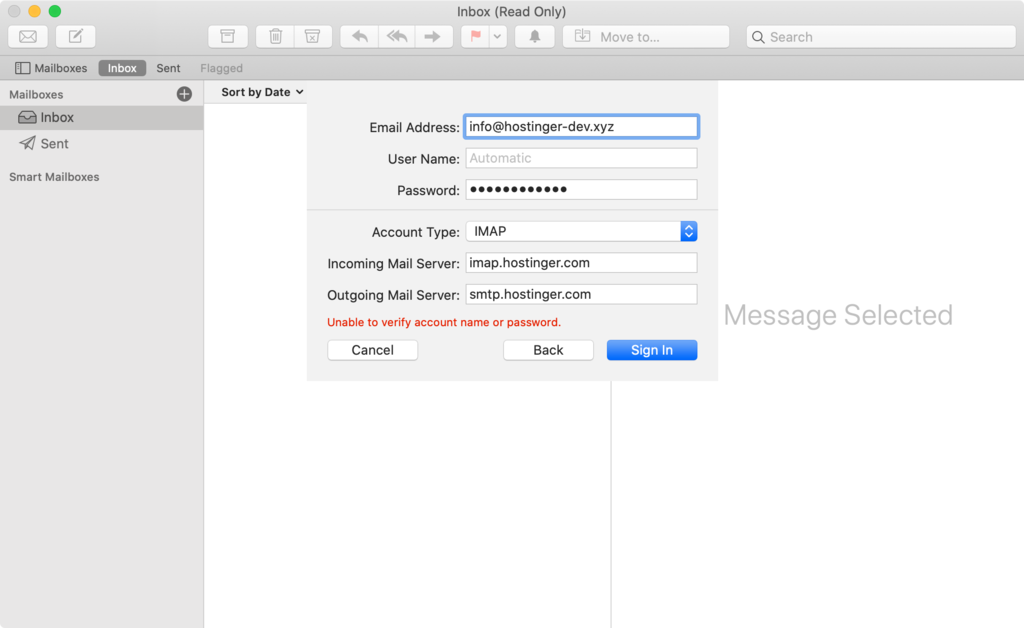Image resolution: width=1024 pixels, height=628 pixels.
Task: Cancel the account setup
Action: (x=372, y=349)
